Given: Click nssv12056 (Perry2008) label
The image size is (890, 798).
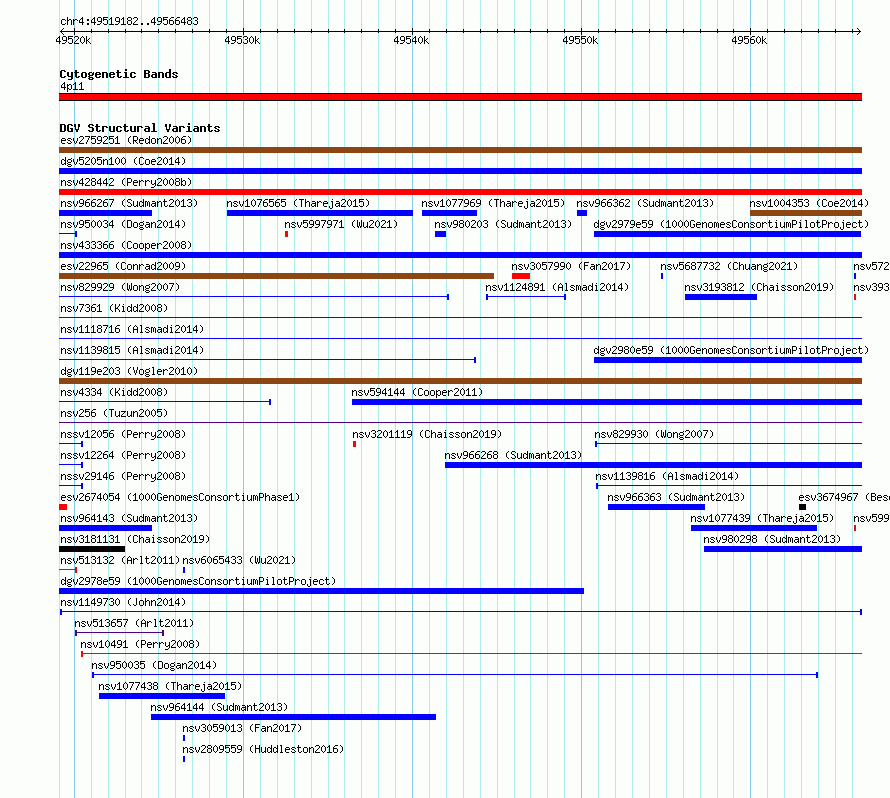Looking at the screenshot, I should 123,434.
